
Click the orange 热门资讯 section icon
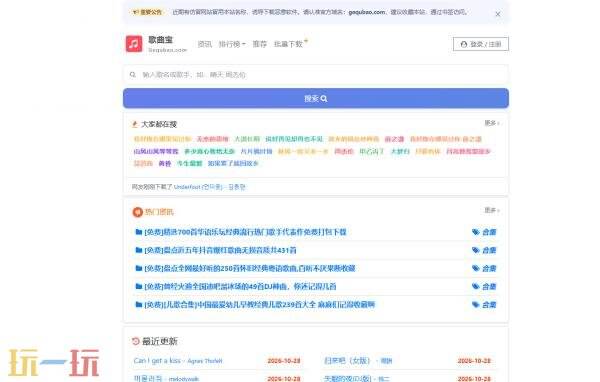click(137, 212)
